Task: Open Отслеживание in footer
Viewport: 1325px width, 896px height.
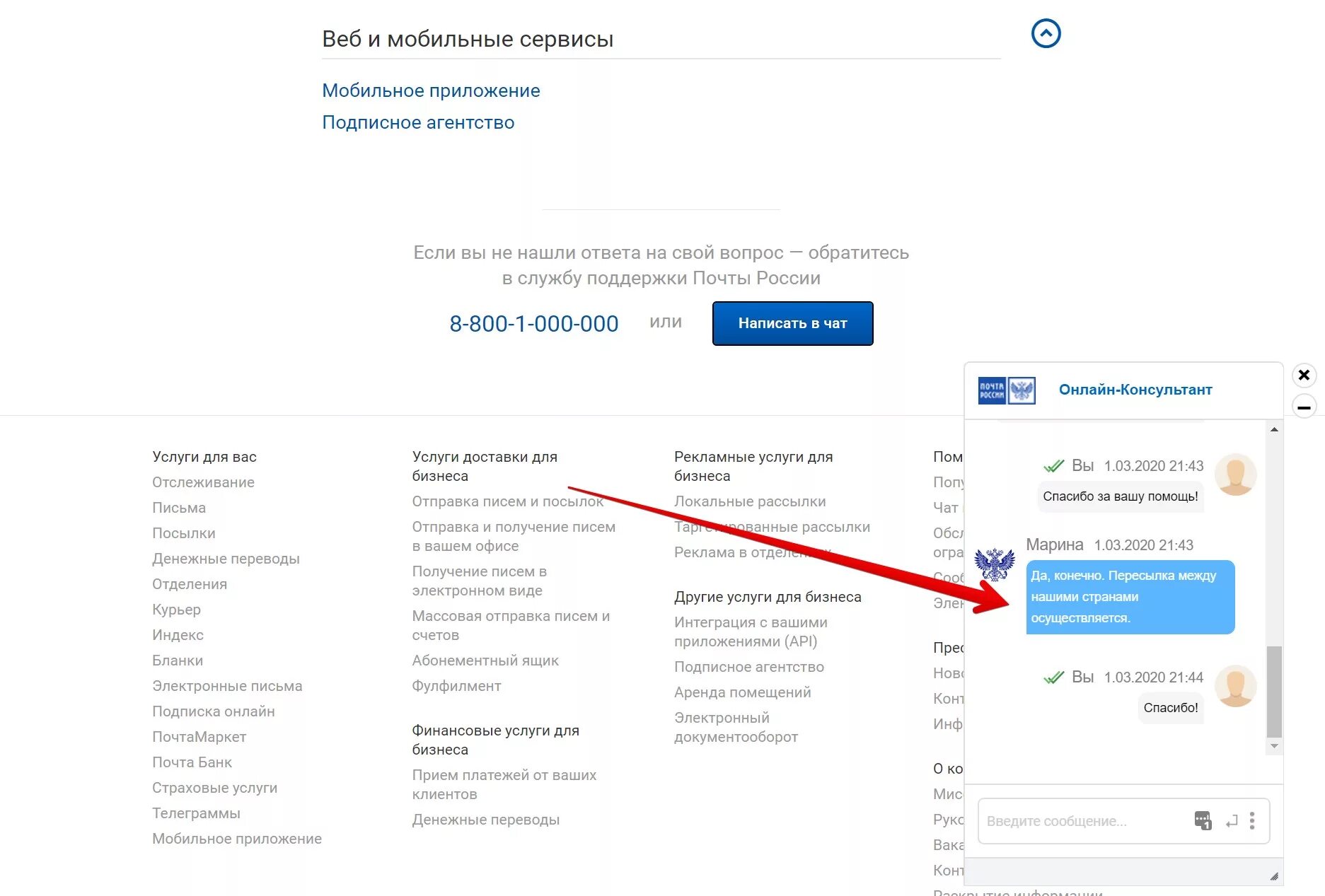Action: coord(203,482)
